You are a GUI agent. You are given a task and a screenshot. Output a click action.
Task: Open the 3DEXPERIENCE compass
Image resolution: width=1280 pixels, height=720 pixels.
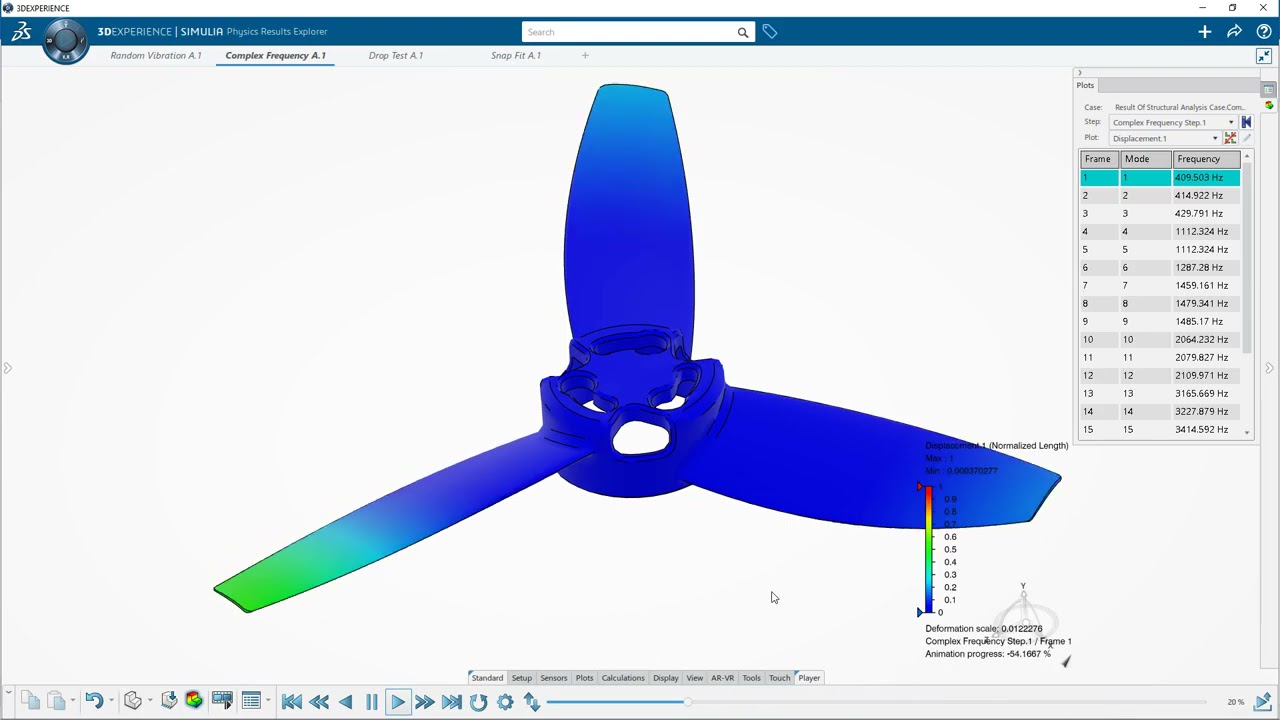click(66, 41)
